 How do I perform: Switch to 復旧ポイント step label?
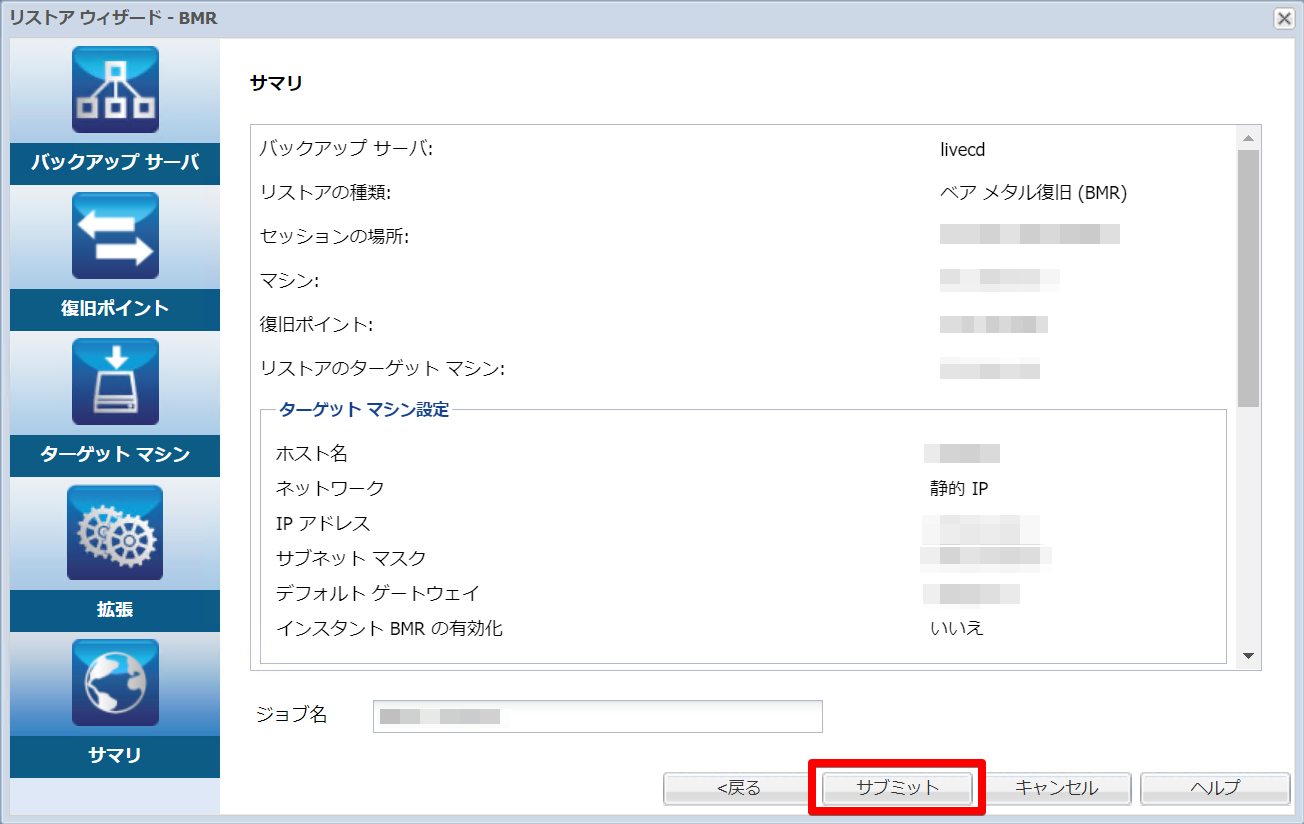pos(115,309)
